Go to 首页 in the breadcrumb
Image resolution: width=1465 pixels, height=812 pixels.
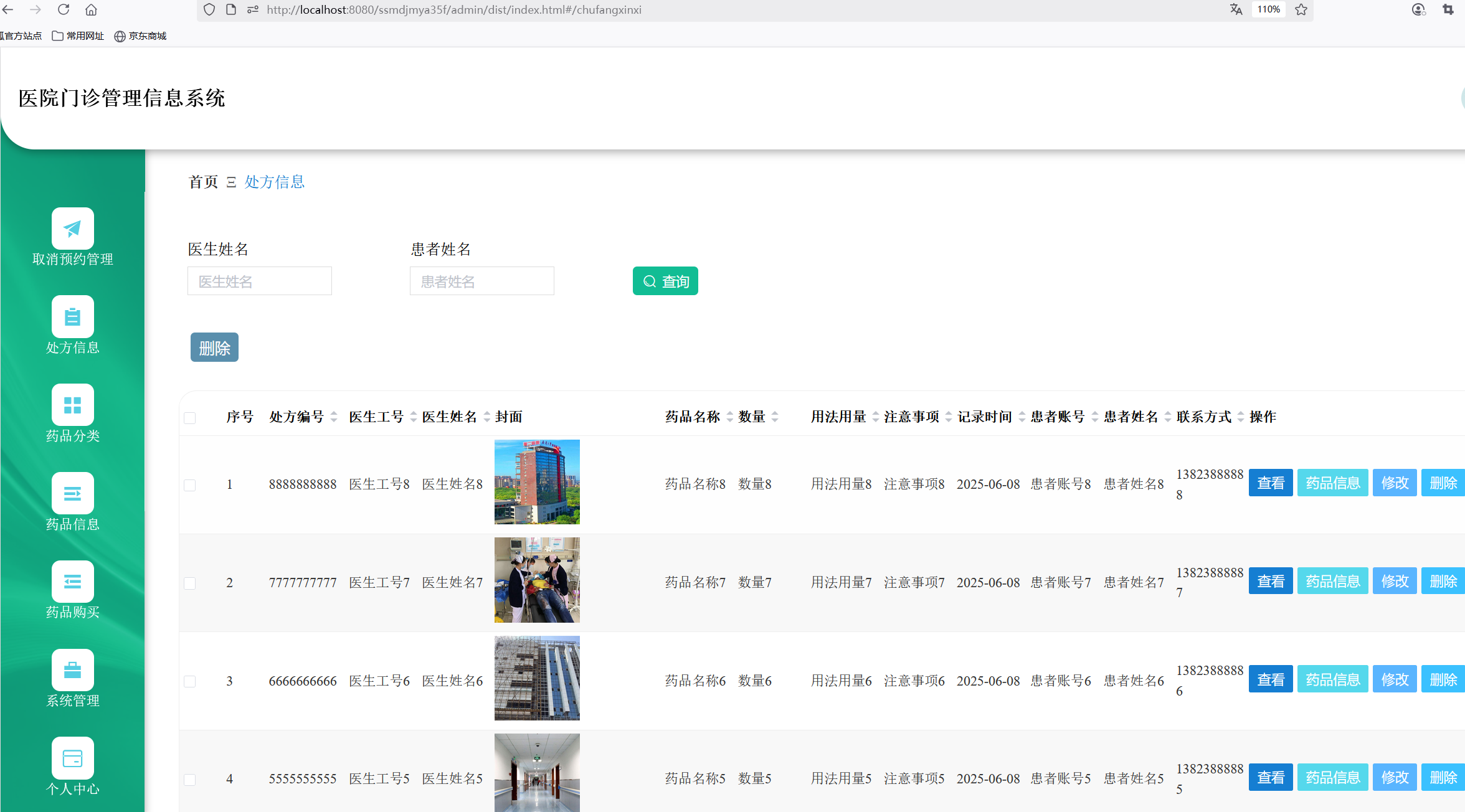(x=203, y=182)
